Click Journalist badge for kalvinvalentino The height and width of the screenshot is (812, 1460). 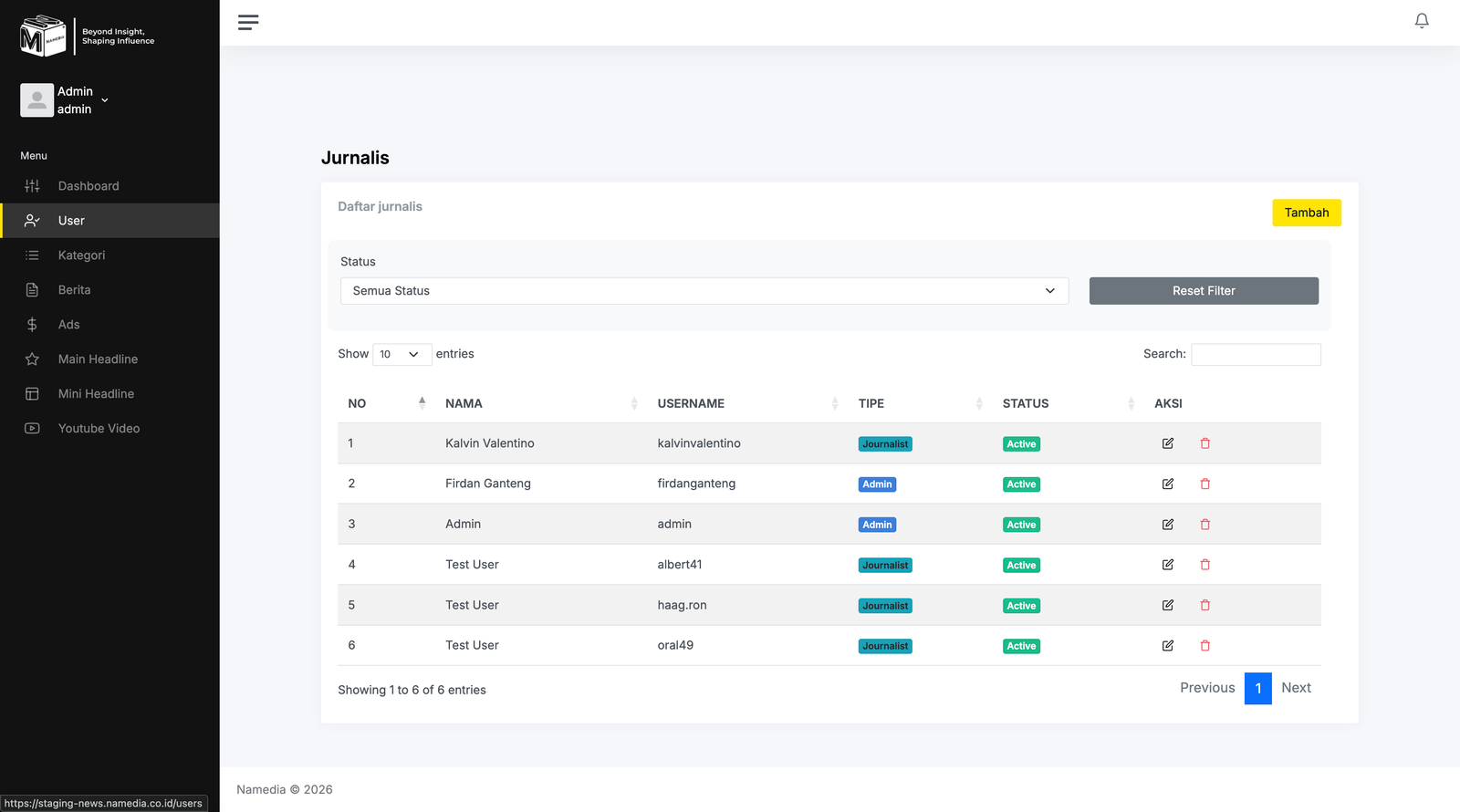885,444
